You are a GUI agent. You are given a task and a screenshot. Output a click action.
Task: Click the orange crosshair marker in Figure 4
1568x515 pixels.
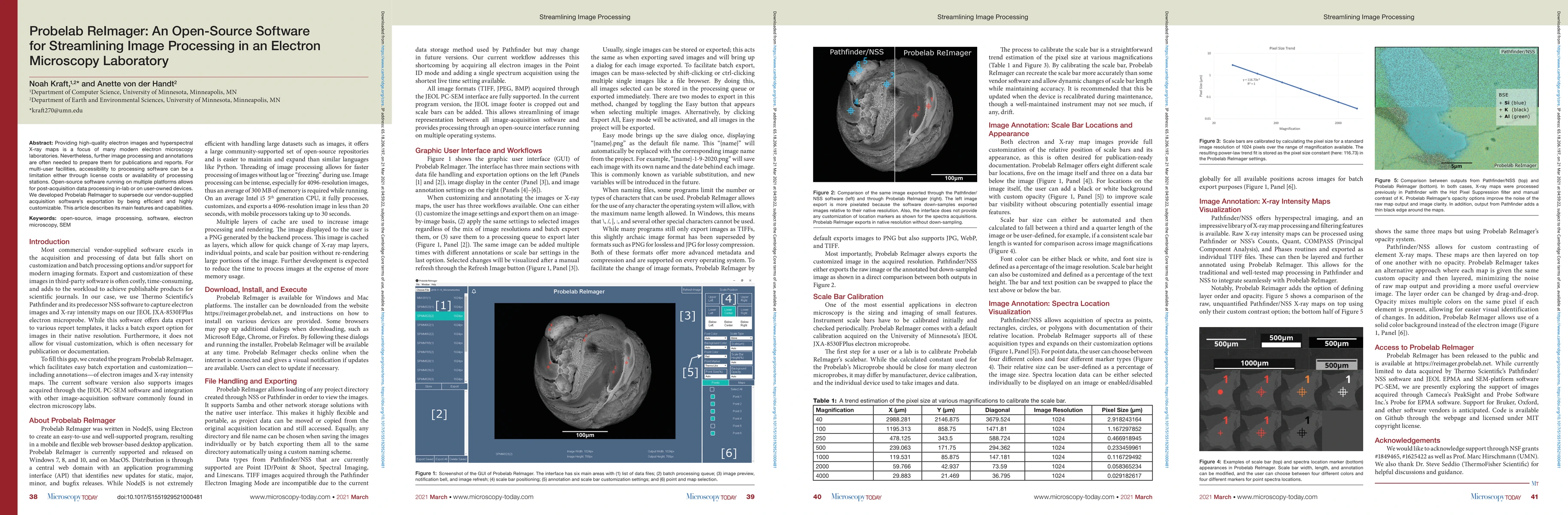point(1303,393)
